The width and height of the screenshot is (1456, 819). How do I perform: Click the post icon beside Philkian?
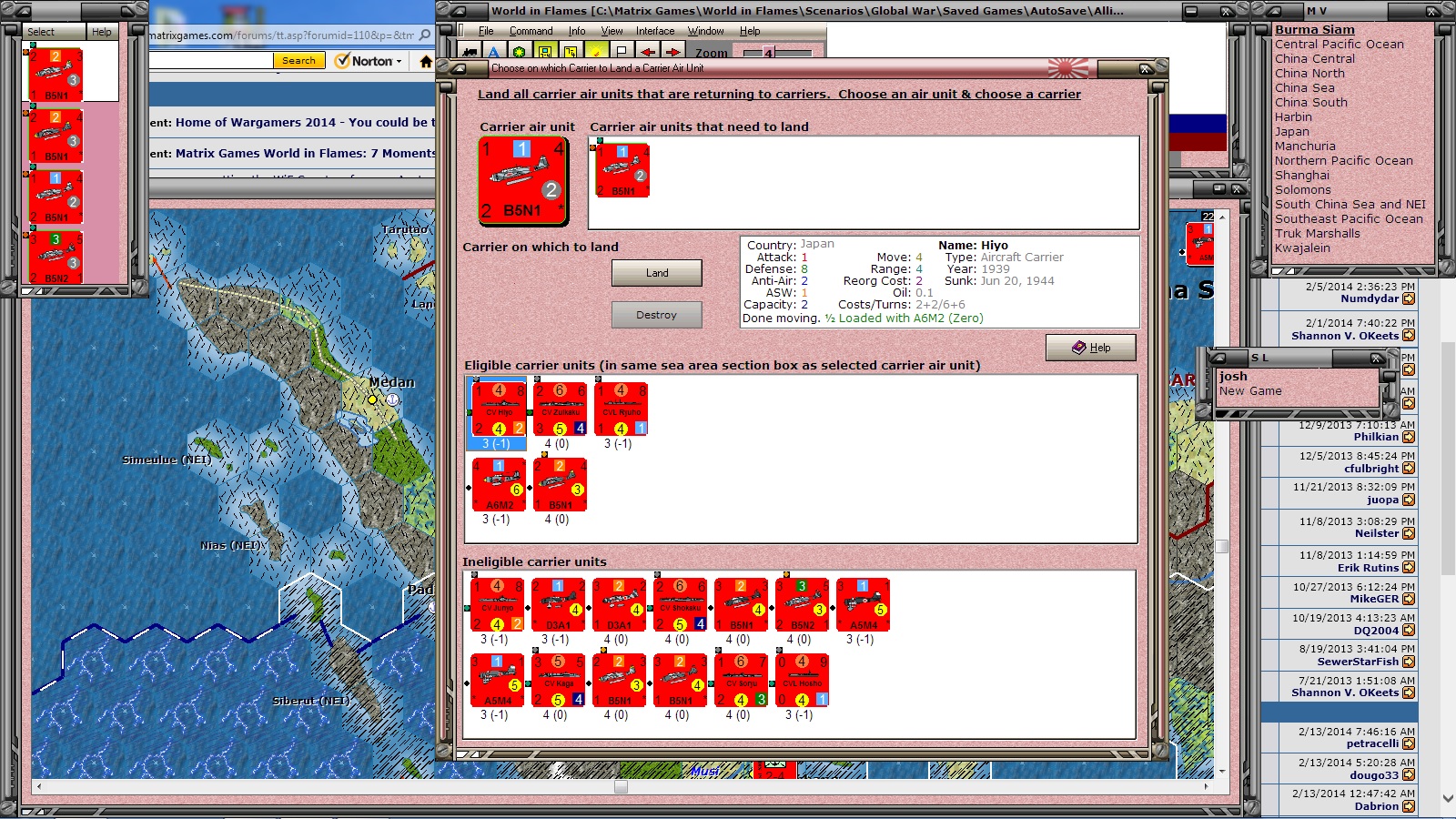point(1409,437)
